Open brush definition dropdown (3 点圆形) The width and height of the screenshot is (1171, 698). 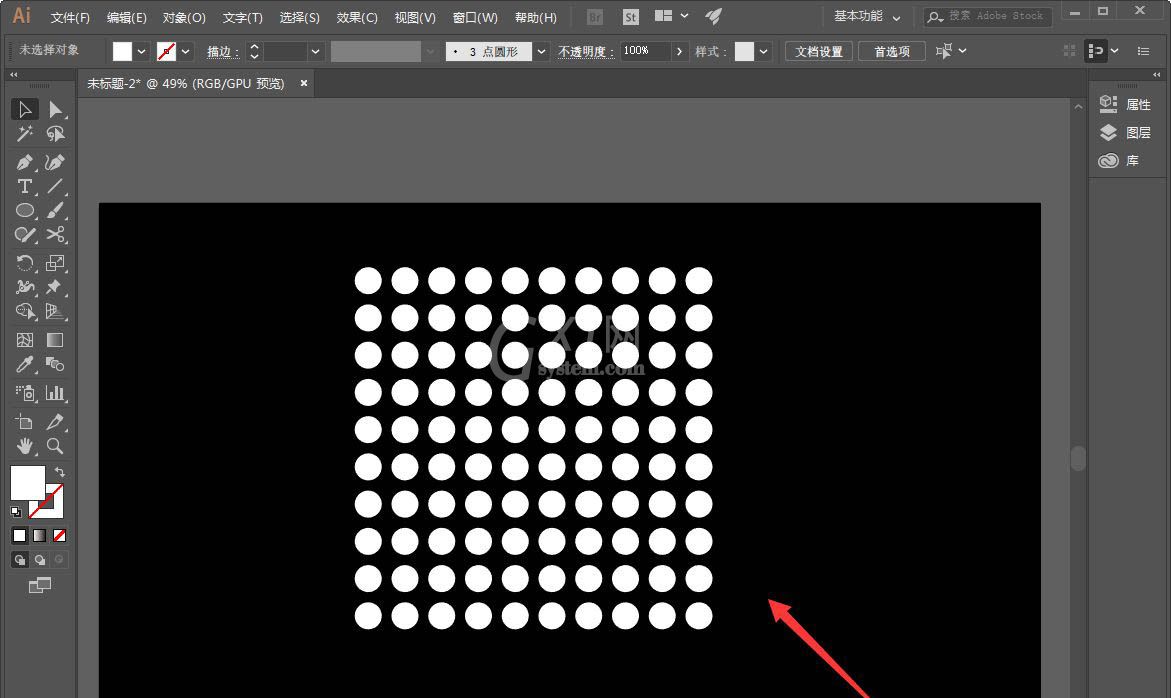541,51
